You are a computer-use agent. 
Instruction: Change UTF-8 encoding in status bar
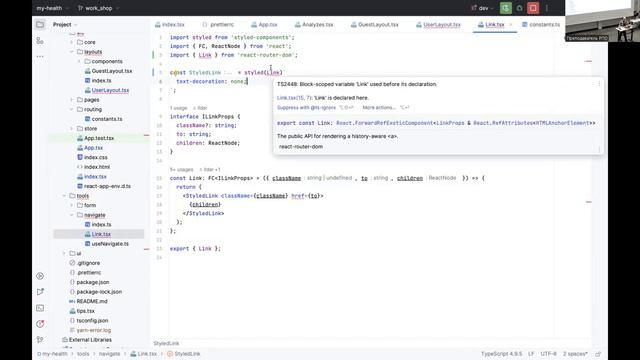click(549, 354)
